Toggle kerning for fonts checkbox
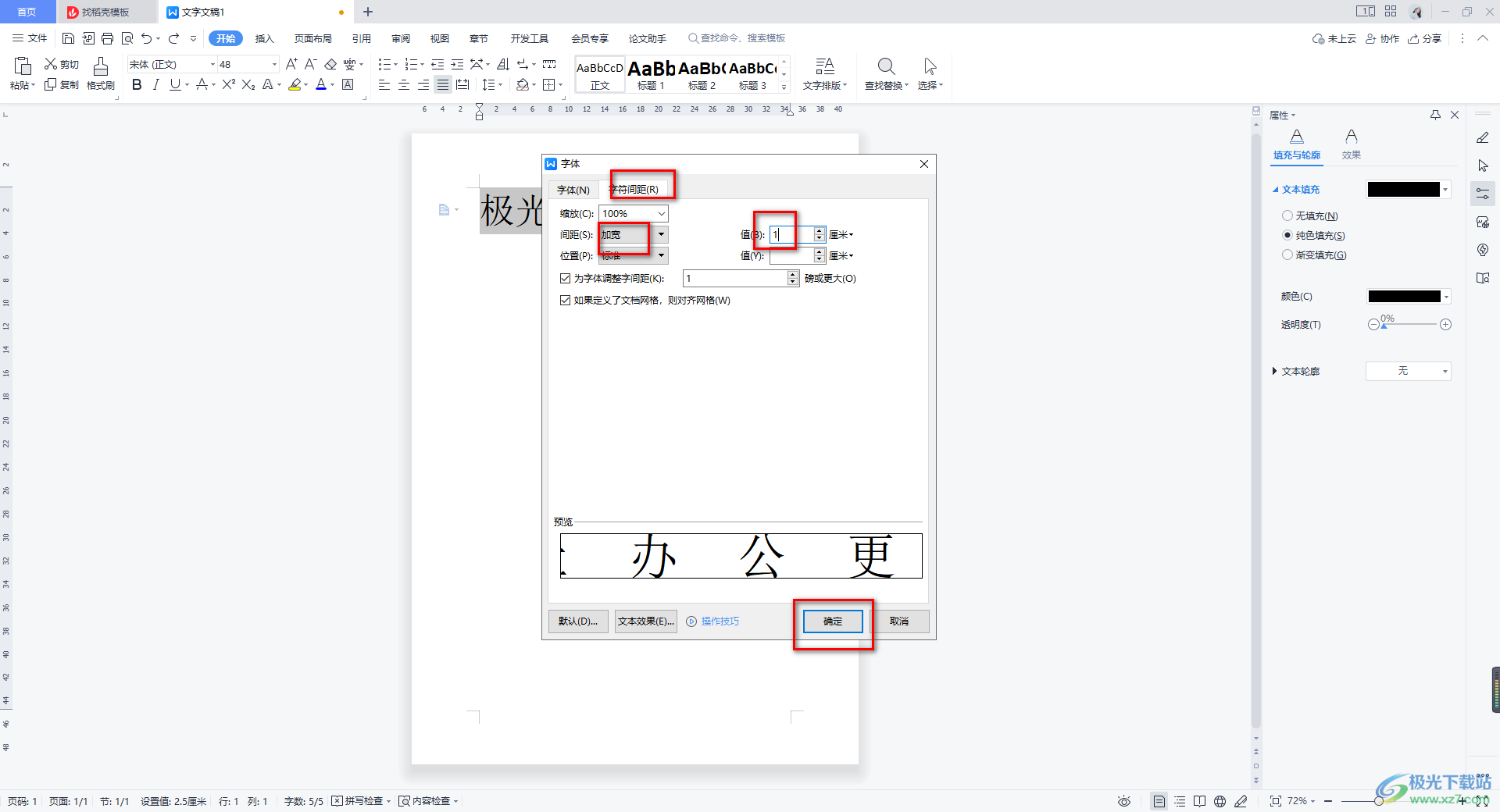This screenshot has width=1500, height=812. (565, 278)
